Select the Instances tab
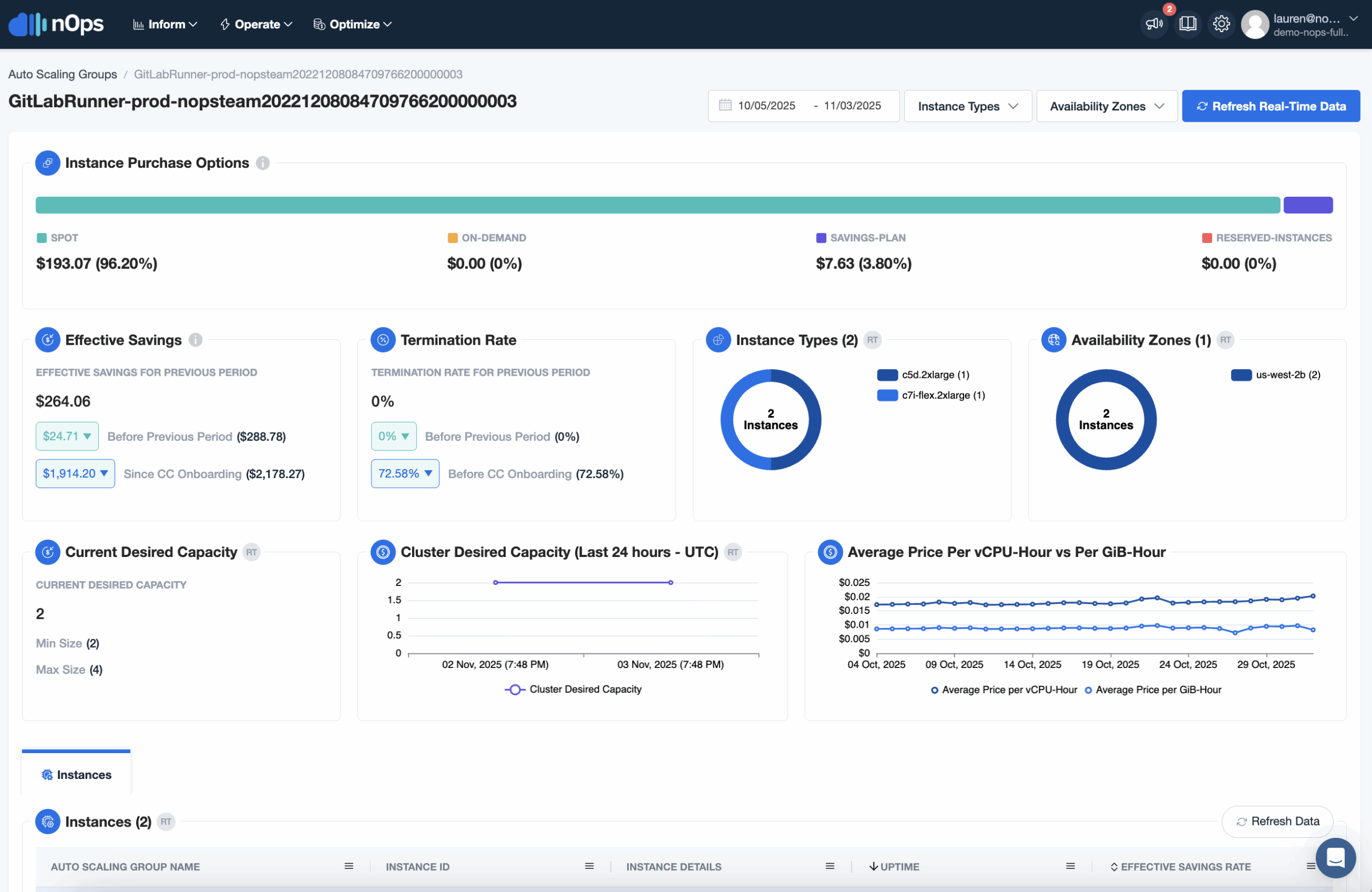This screenshot has height=892, width=1372. [x=77, y=775]
